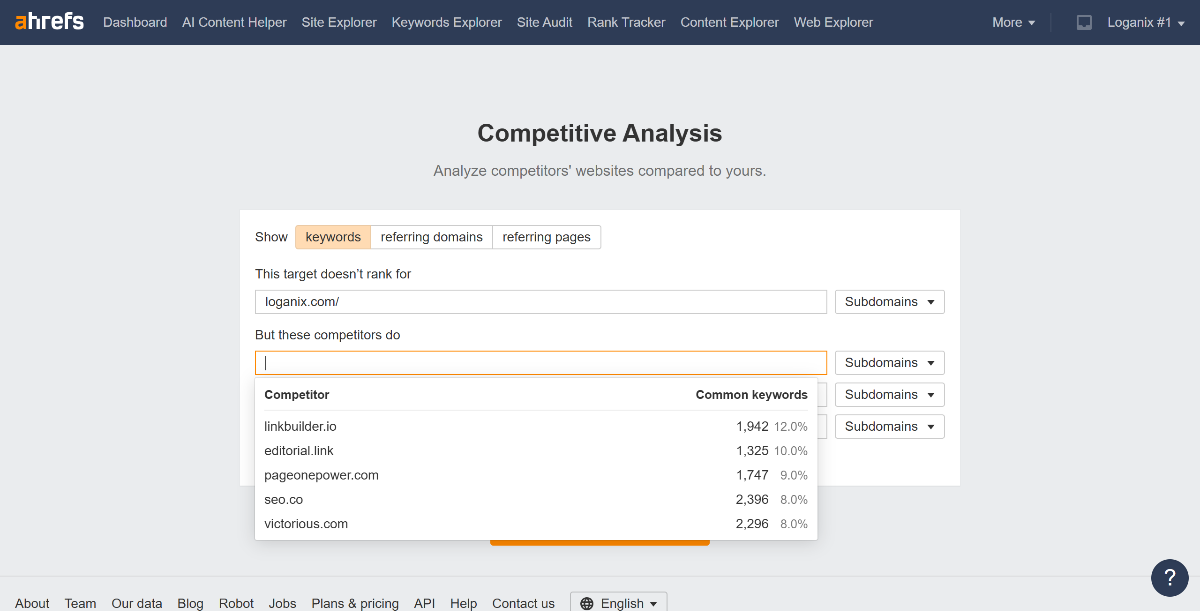Image resolution: width=1200 pixels, height=611 pixels.
Task: Click the Contact us footer link
Action: (523, 603)
